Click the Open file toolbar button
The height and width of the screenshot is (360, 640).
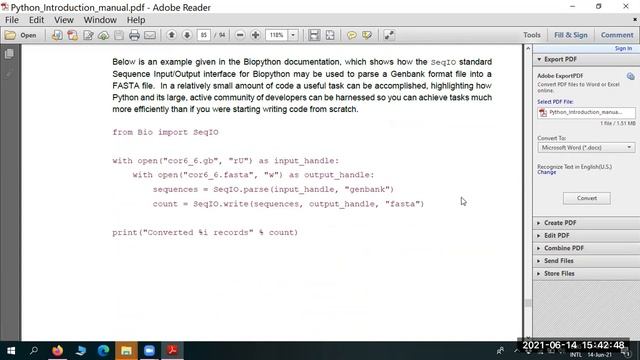[21, 36]
